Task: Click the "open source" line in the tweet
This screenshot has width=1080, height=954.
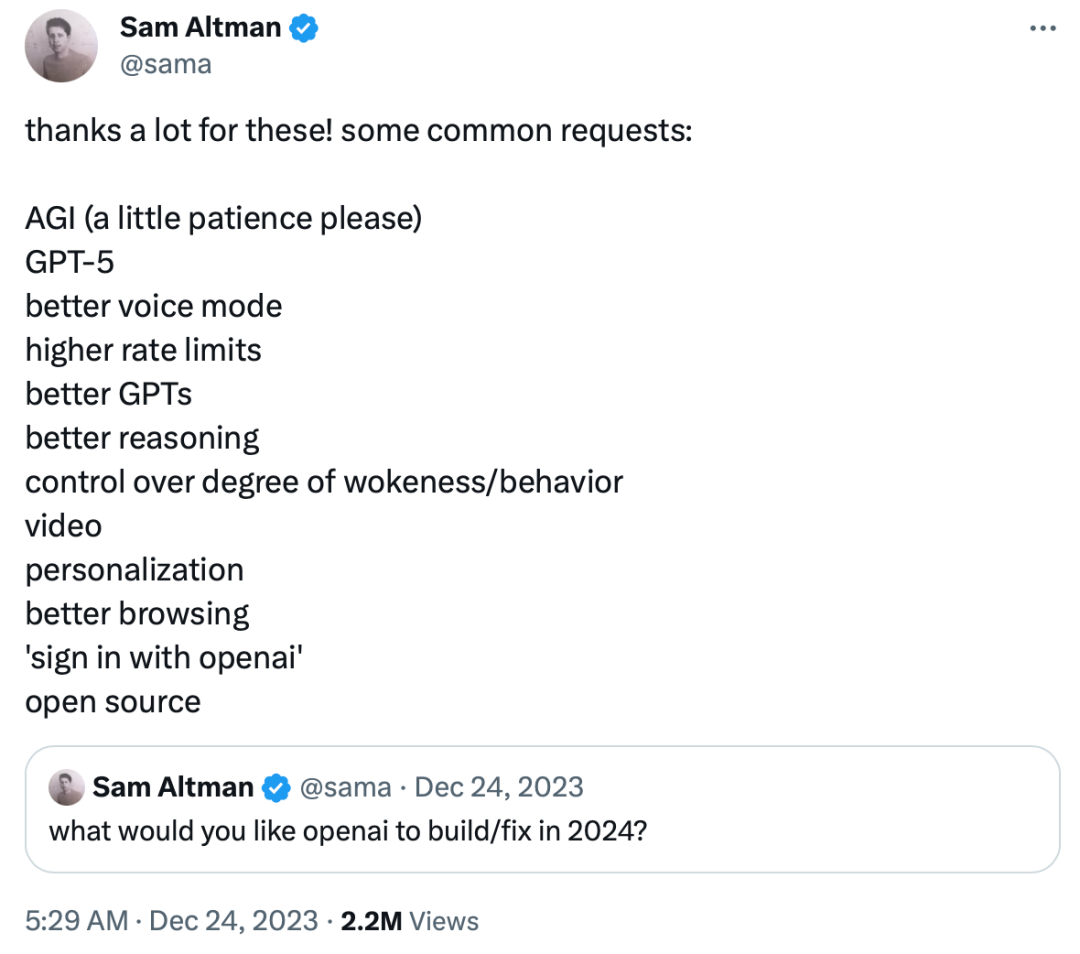Action: 113,701
